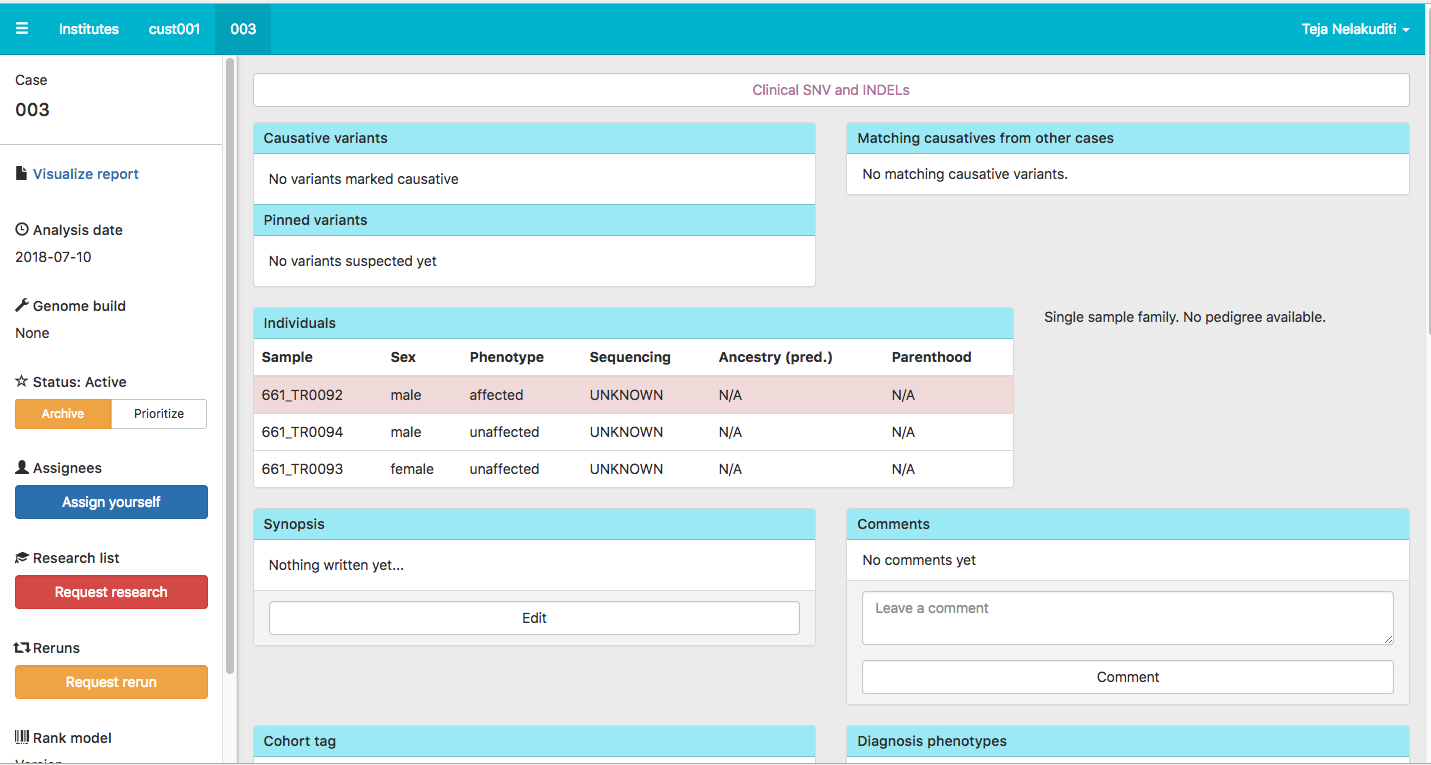This screenshot has height=765, width=1431.
Task: Open the Teja Nelakuditi user dropdown
Action: [1355, 28]
